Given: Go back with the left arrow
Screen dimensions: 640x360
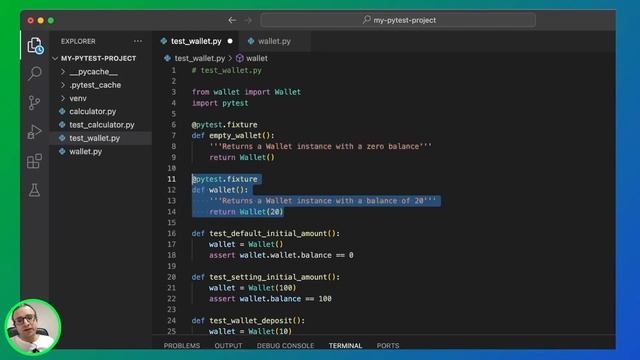Looking at the screenshot, I should [232, 20].
